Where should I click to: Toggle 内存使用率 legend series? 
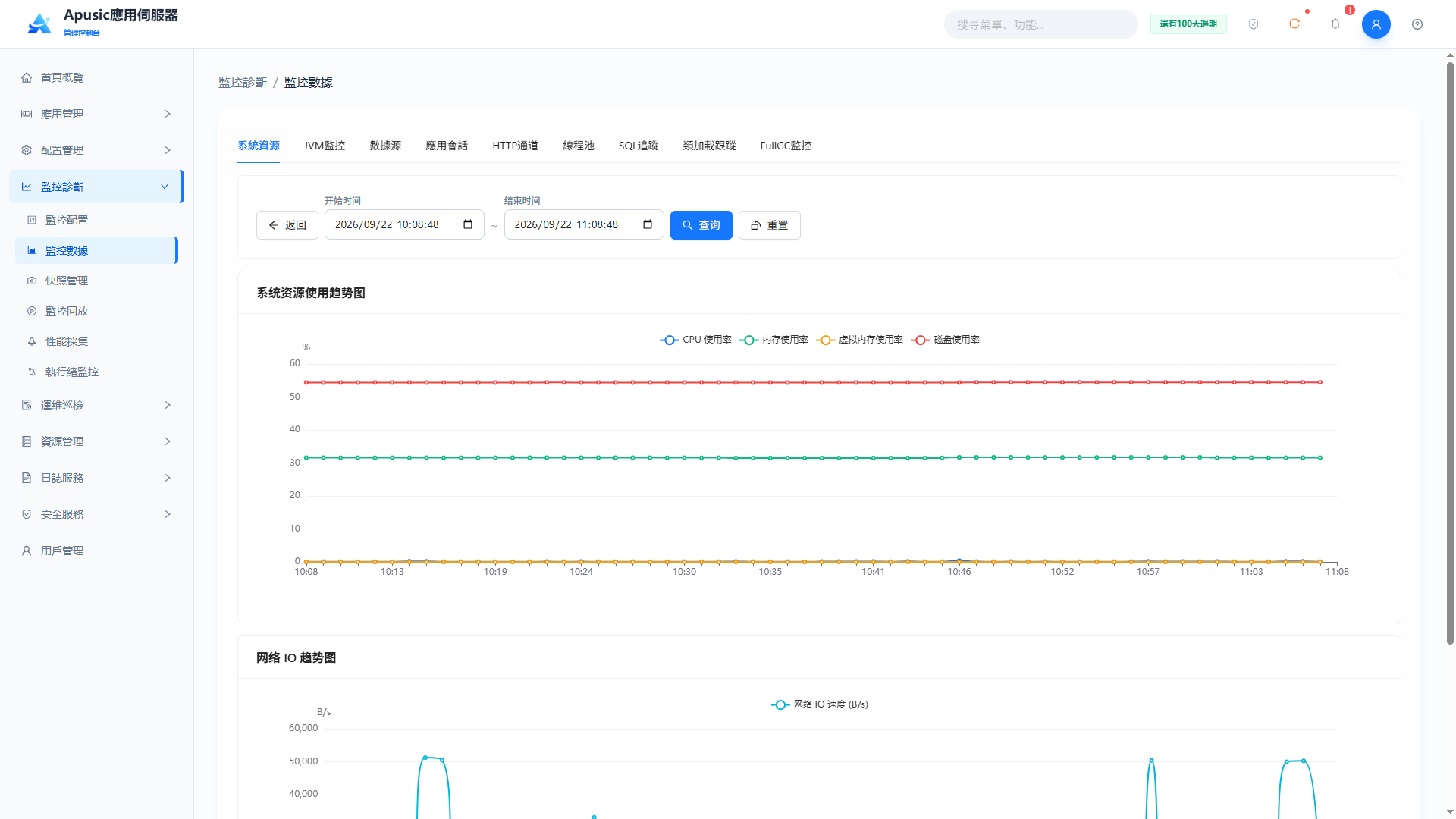point(774,340)
